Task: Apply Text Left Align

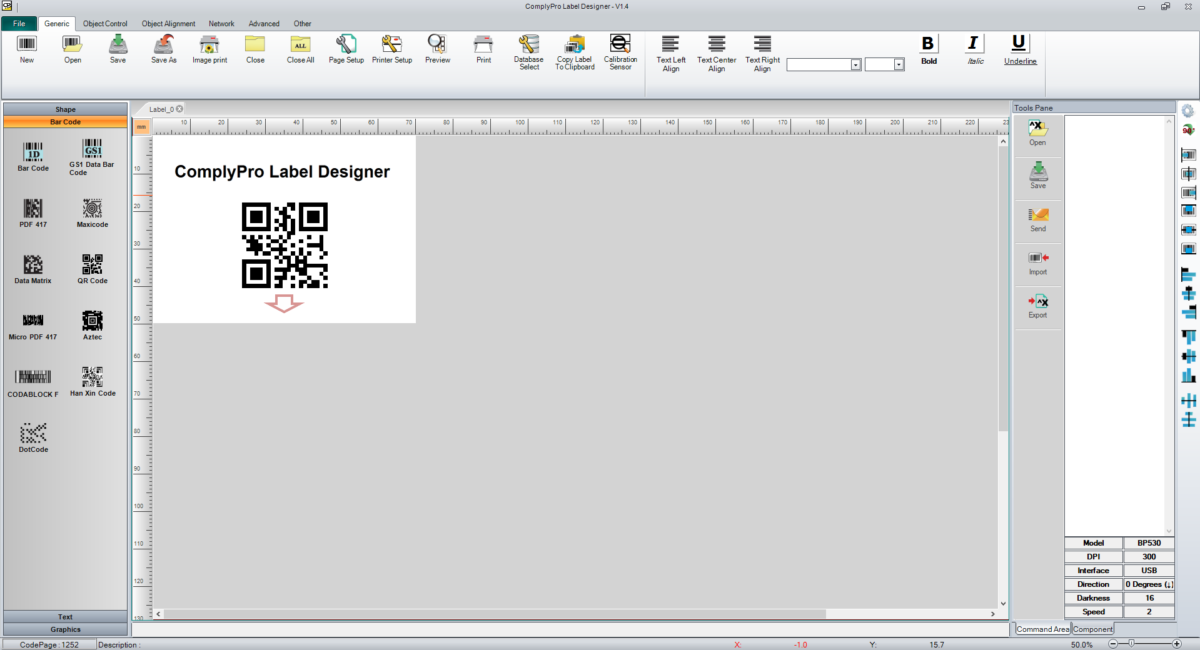Action: point(671,53)
